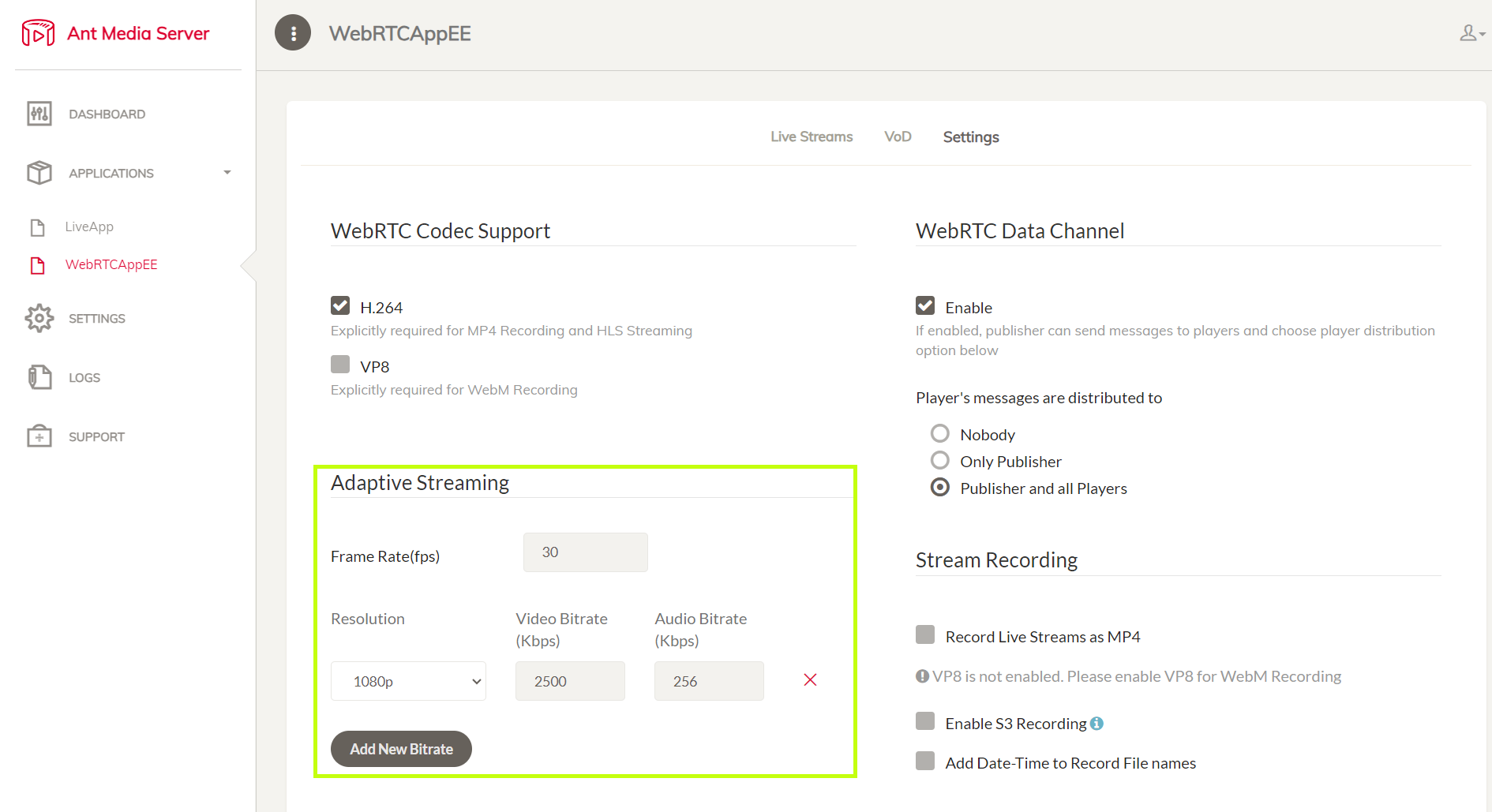Remove the 1080p bitrate row with red X
Viewport: 1492px width, 812px height.
[x=810, y=679]
